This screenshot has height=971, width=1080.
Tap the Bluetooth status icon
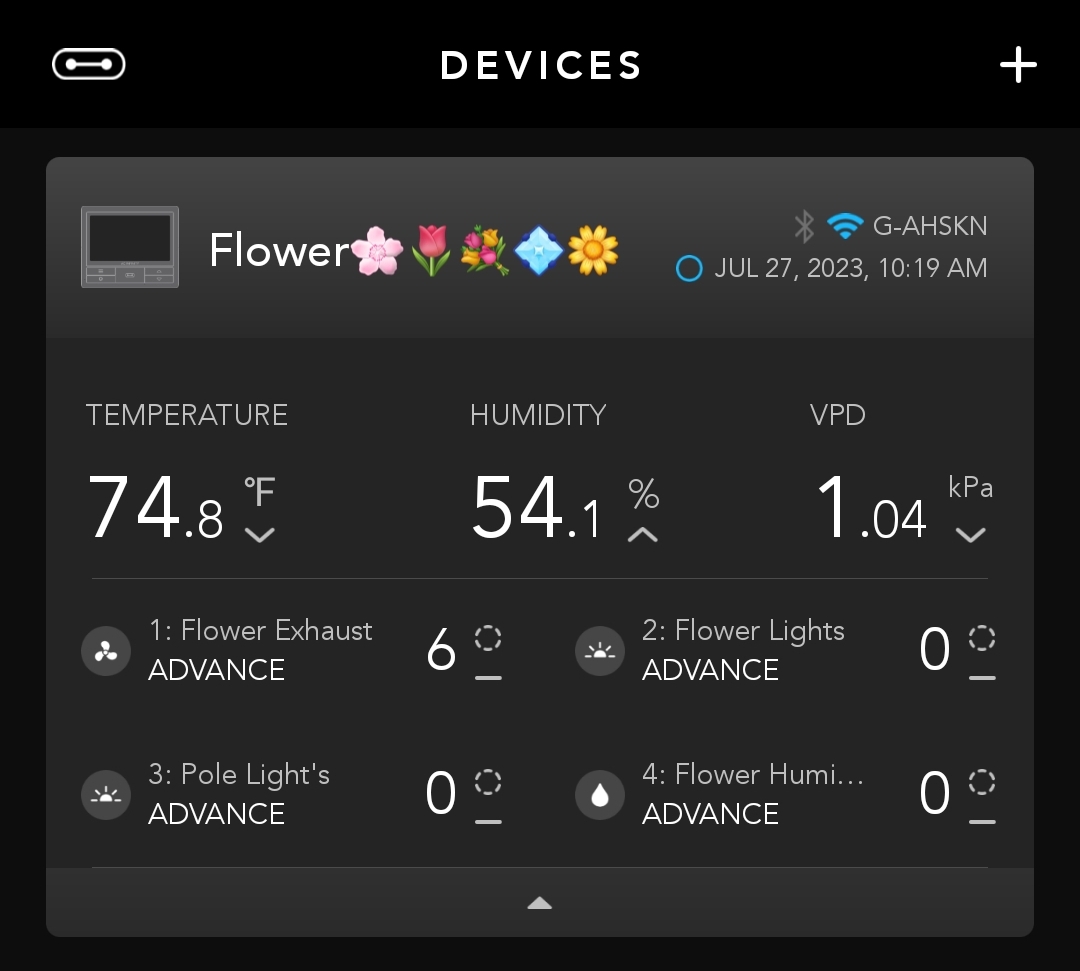[x=804, y=226]
